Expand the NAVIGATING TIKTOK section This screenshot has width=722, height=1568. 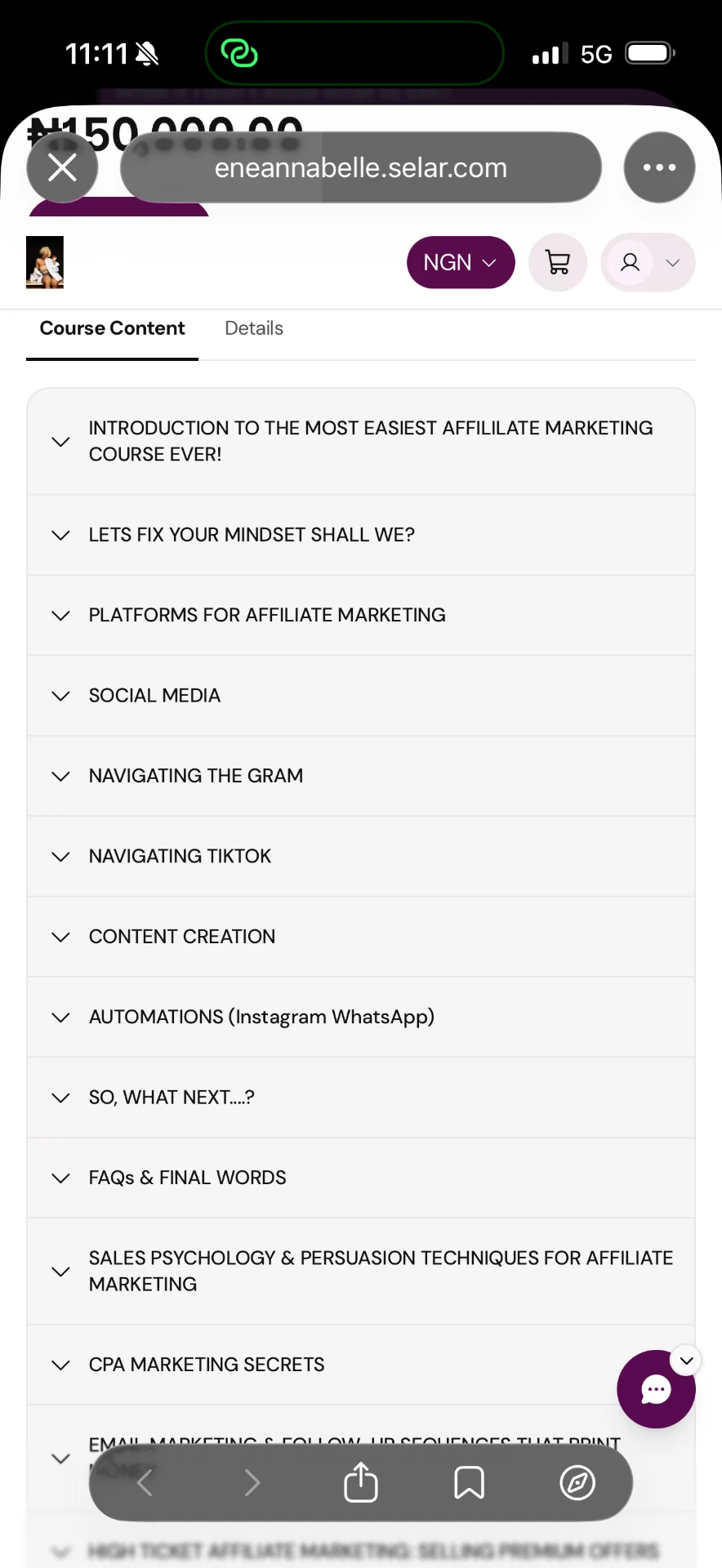coord(361,856)
